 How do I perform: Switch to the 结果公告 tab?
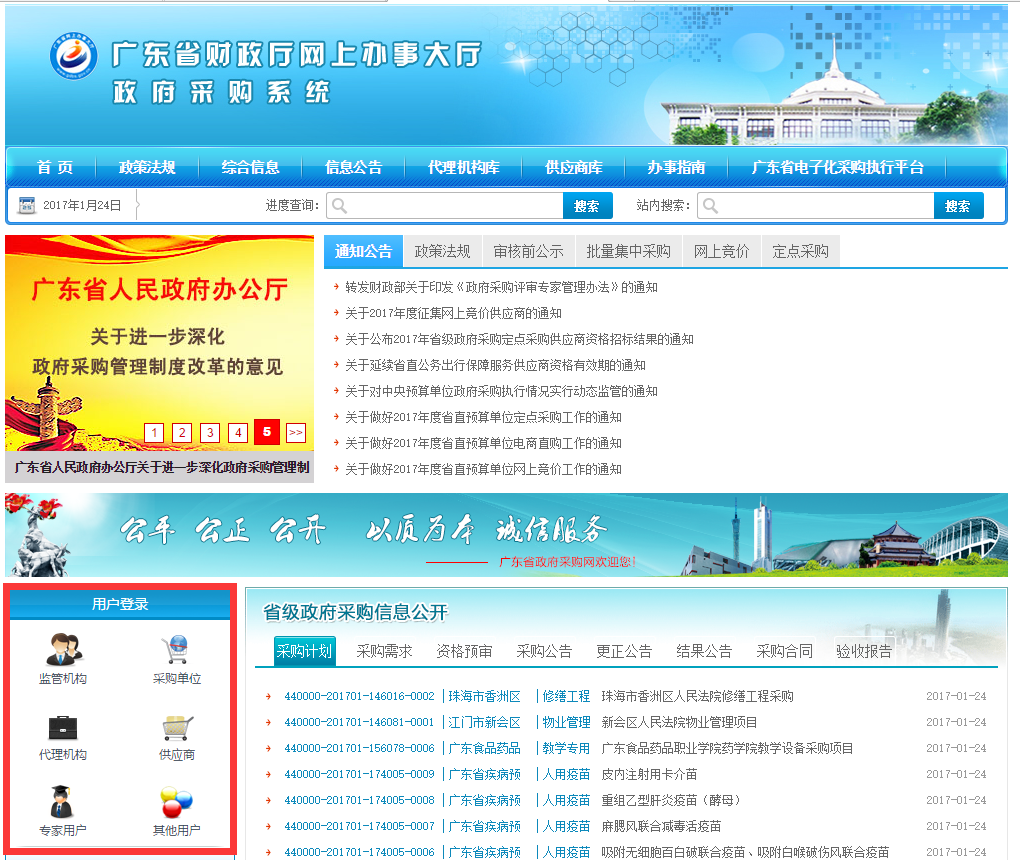(x=704, y=651)
